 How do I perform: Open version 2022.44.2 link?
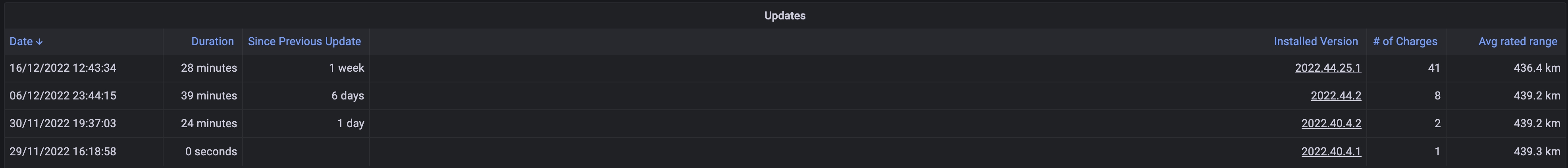coord(1335,96)
